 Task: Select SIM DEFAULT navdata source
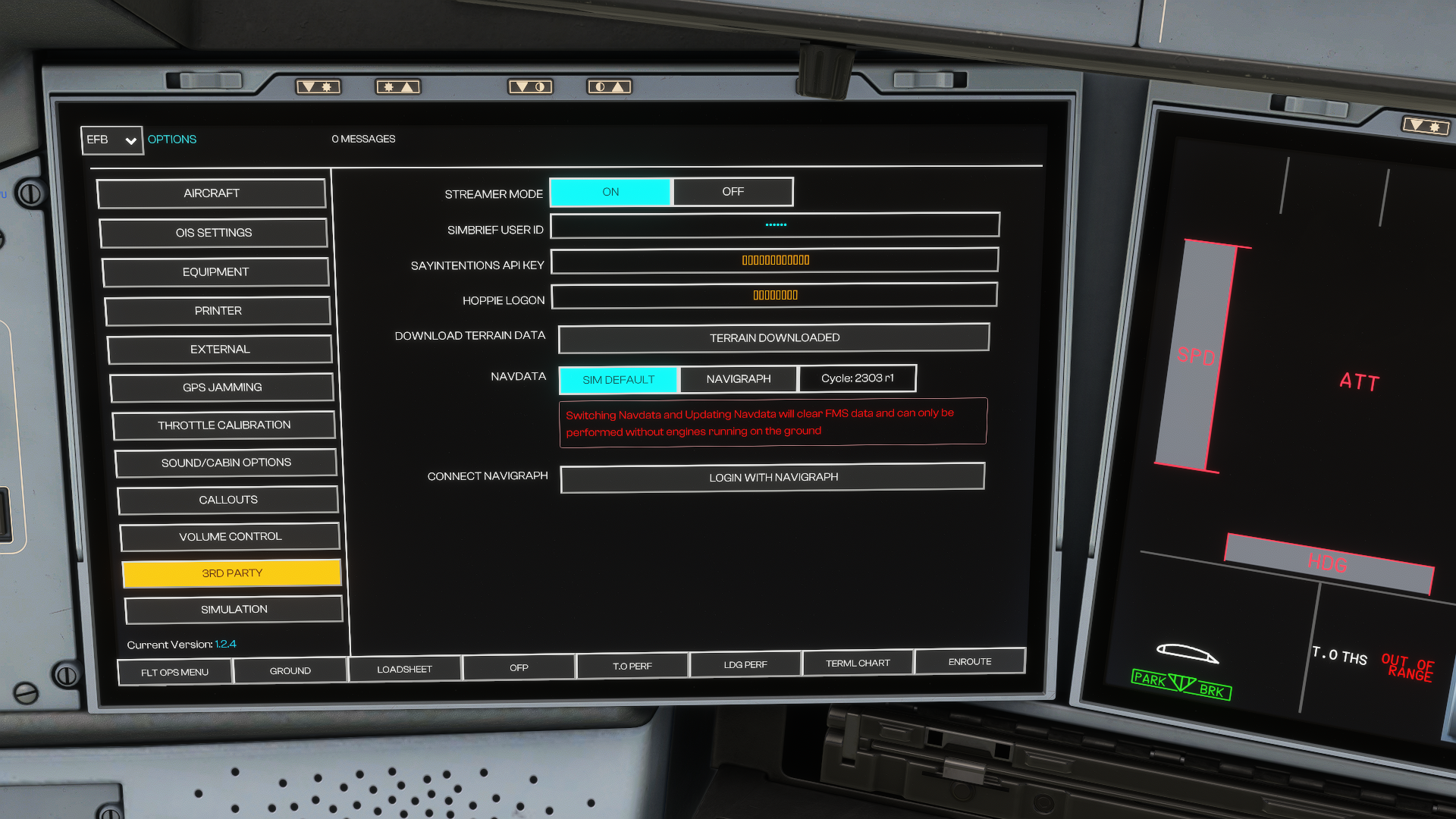(x=618, y=380)
